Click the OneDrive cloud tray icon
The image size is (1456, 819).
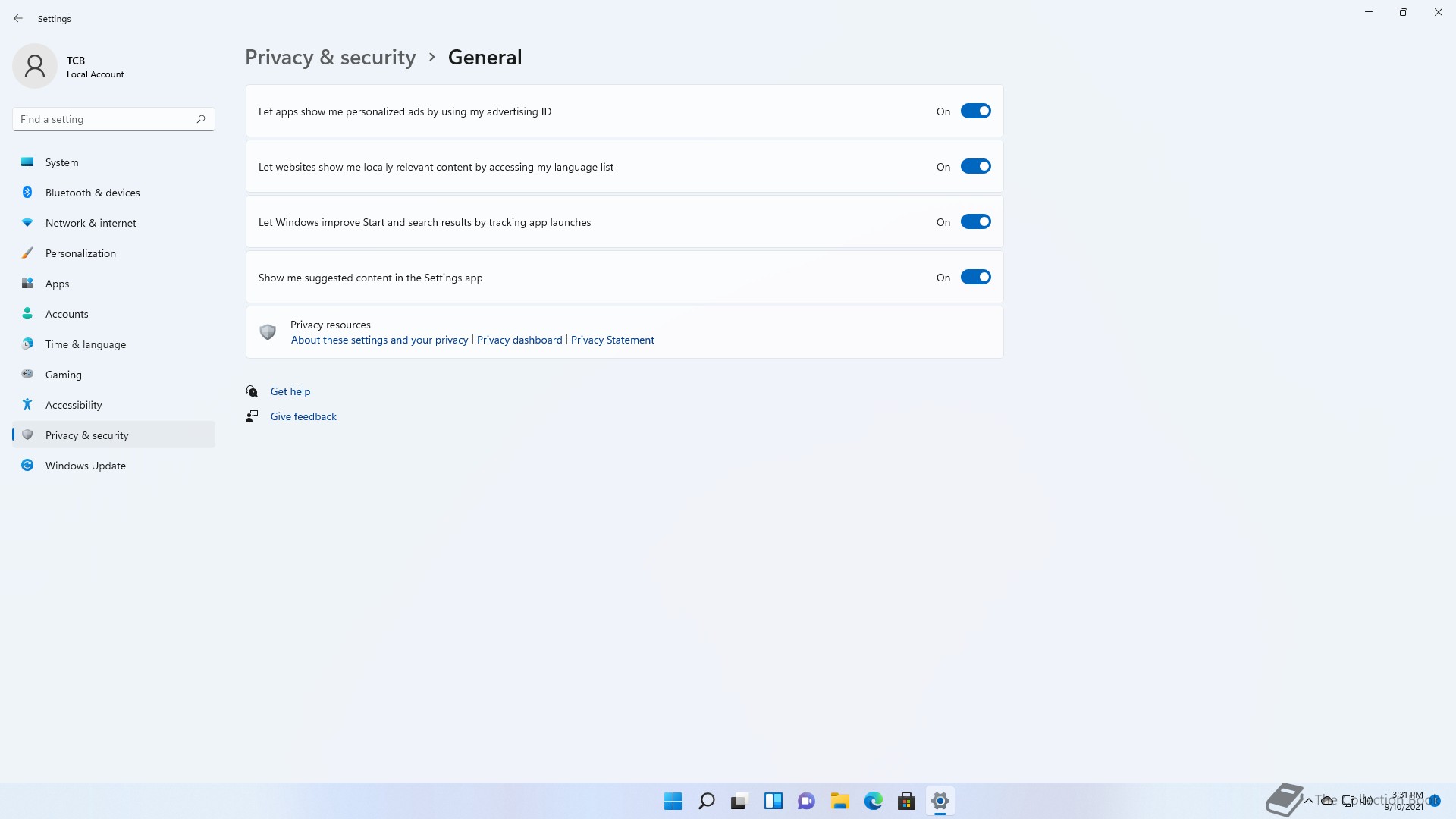1328,800
